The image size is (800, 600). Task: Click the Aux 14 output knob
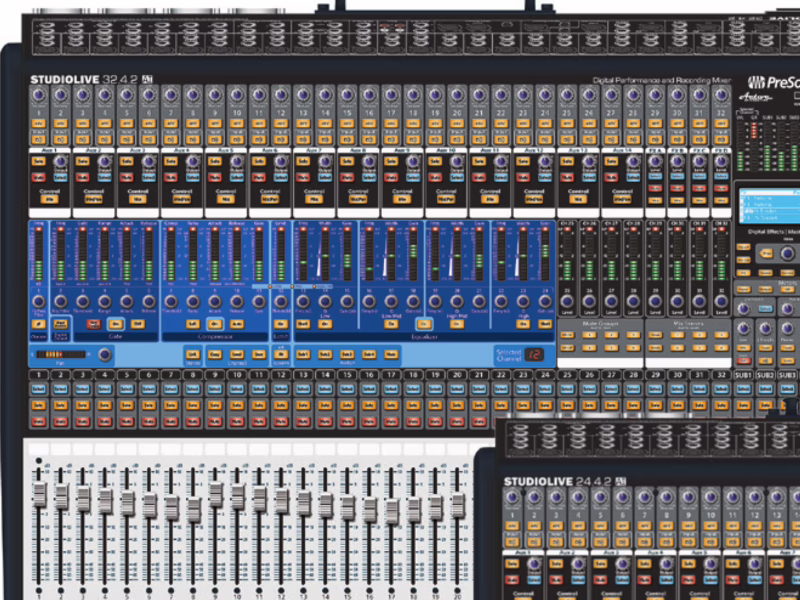(x=633, y=162)
